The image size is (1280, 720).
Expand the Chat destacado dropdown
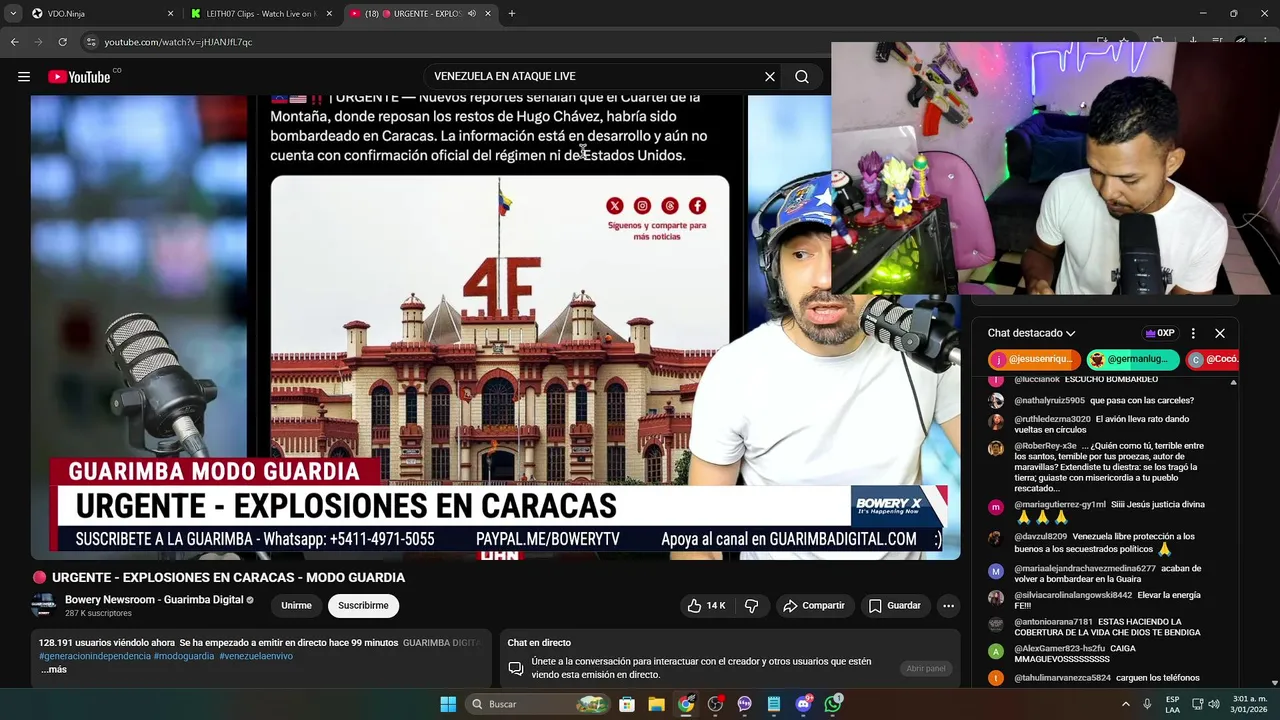click(x=1031, y=333)
